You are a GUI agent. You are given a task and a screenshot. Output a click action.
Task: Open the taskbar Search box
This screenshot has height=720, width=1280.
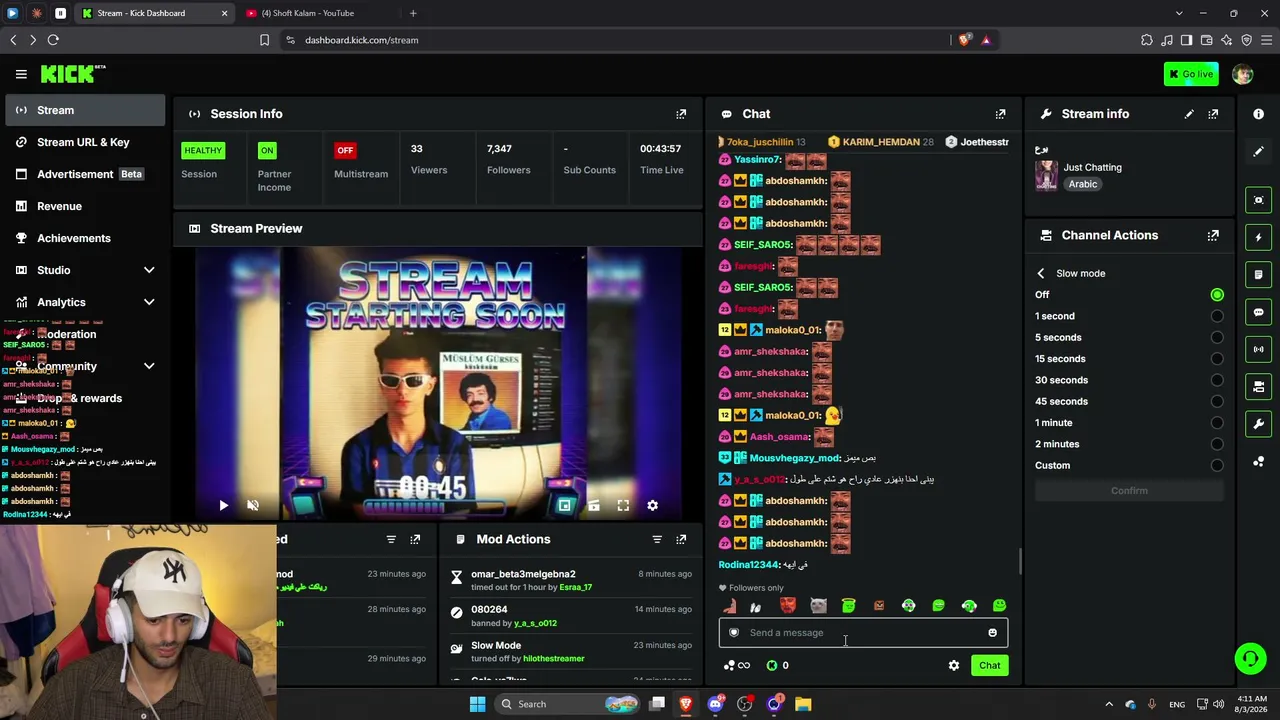(565, 704)
